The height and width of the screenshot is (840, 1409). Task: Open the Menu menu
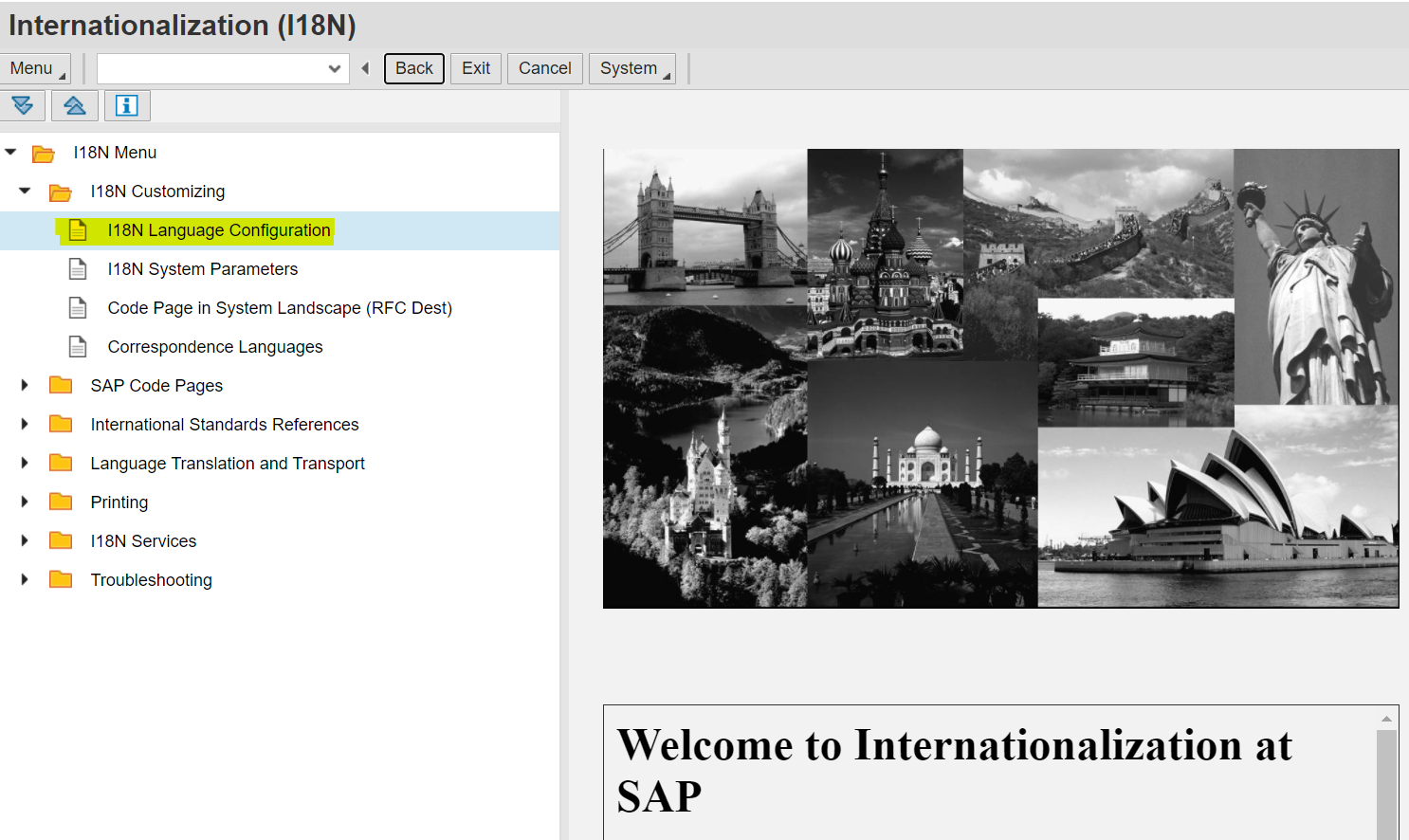coord(34,67)
